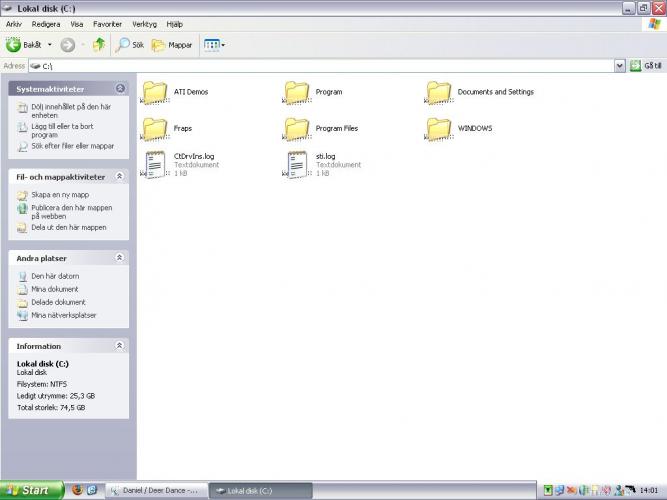Image resolution: width=667 pixels, height=500 pixels.
Task: Expand the address bar dropdown arrow
Action: 620,66
